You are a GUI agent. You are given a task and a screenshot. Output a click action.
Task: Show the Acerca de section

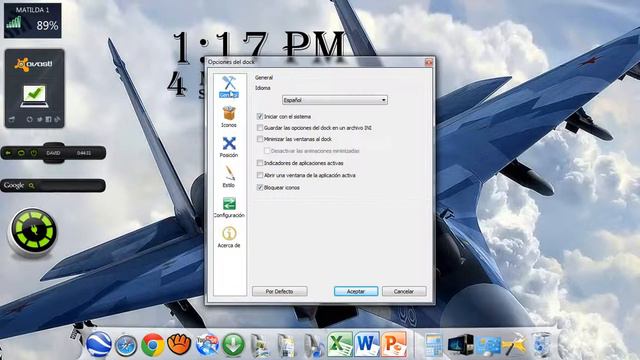pyautogui.click(x=229, y=237)
